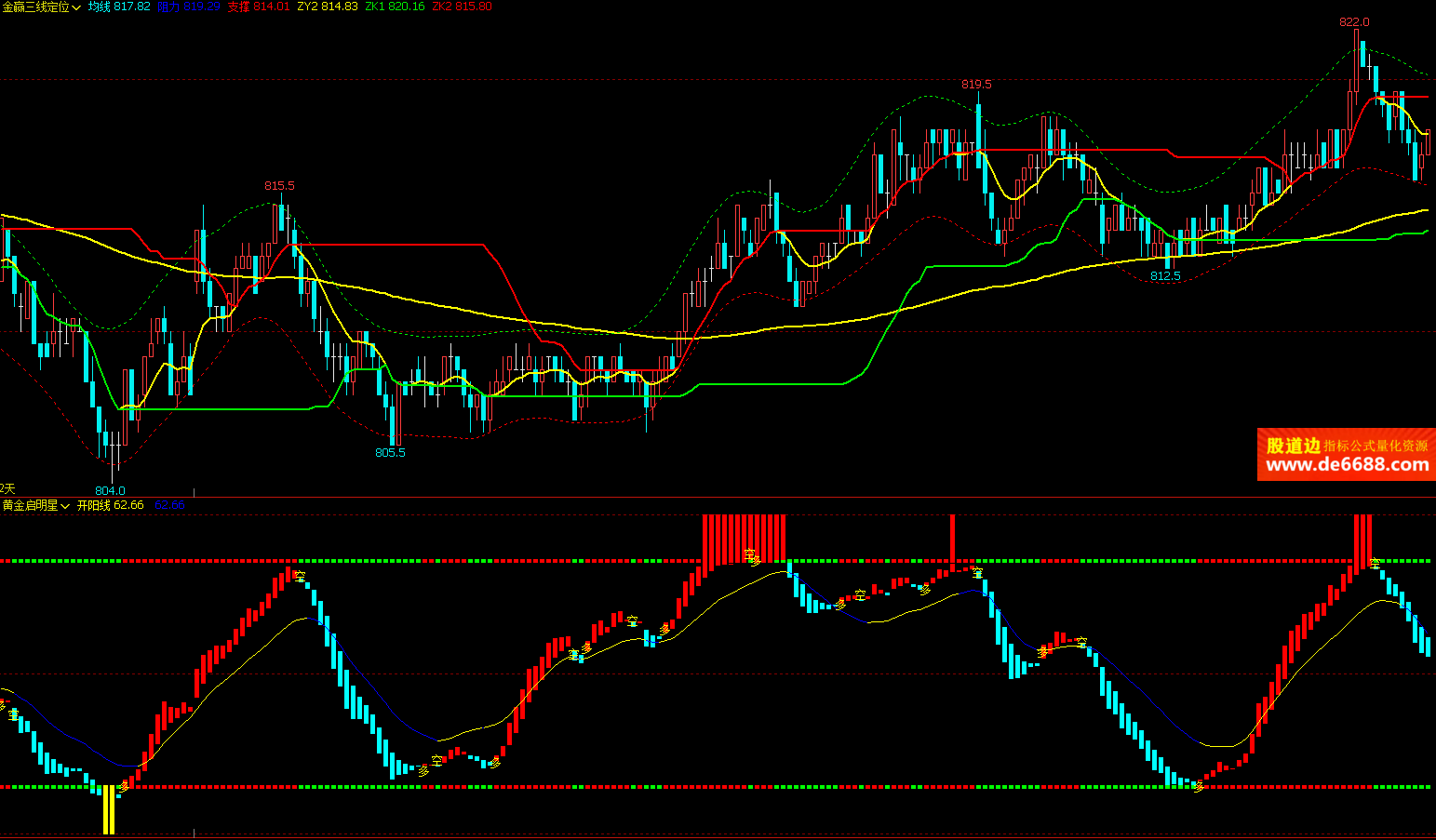This screenshot has height=840, width=1436.
Task: Click the 805.5 low price label
Action: pyautogui.click(x=391, y=453)
